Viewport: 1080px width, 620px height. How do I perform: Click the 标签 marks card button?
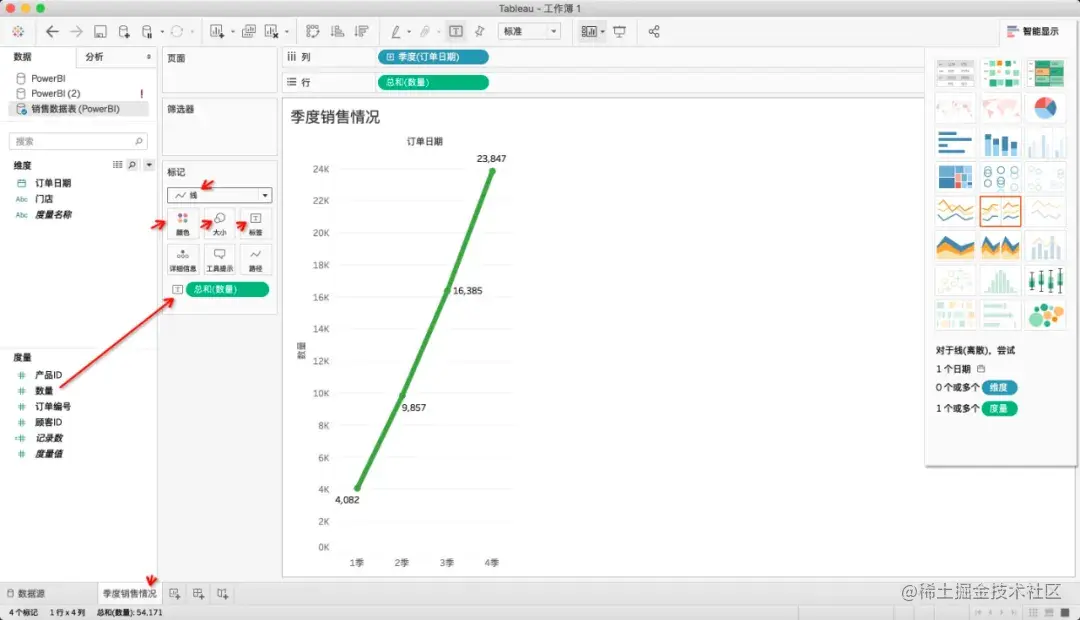pyautogui.click(x=256, y=224)
